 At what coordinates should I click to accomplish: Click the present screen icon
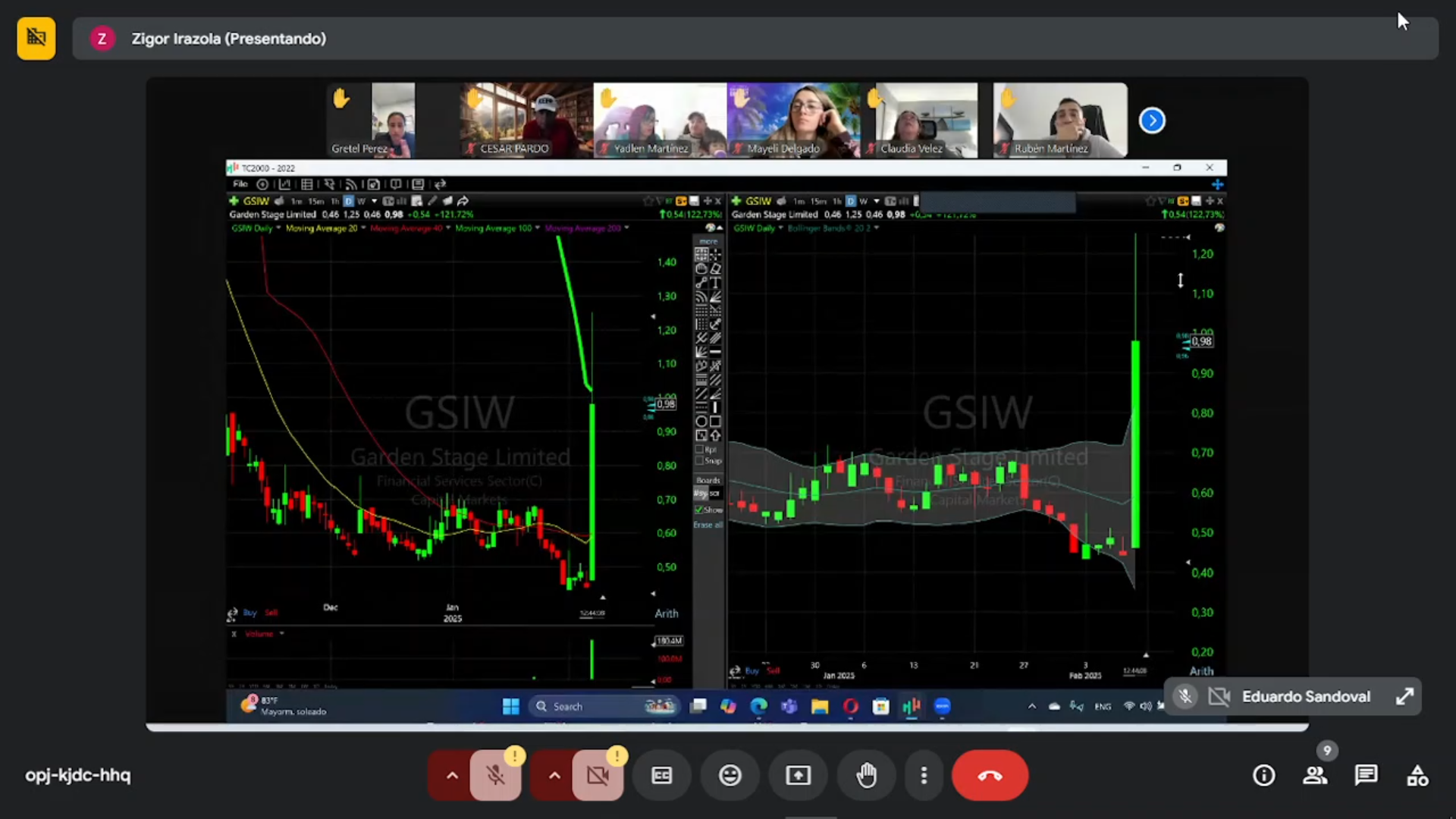(798, 775)
